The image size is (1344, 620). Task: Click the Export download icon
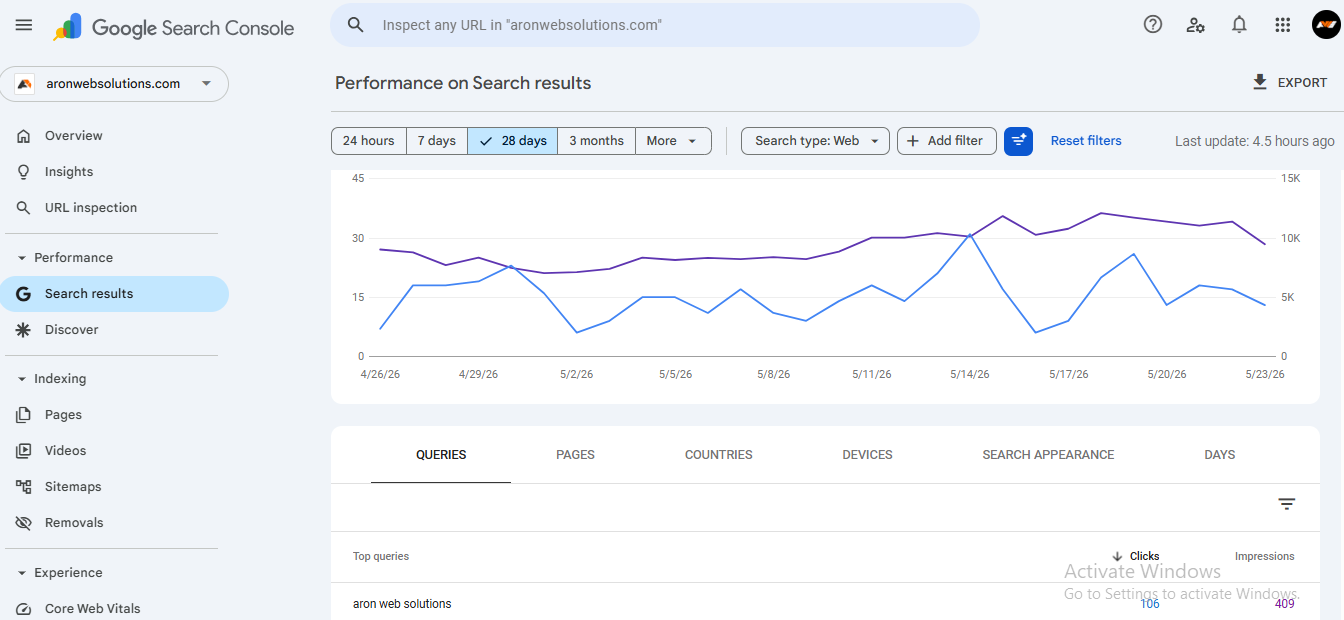pos(1260,82)
